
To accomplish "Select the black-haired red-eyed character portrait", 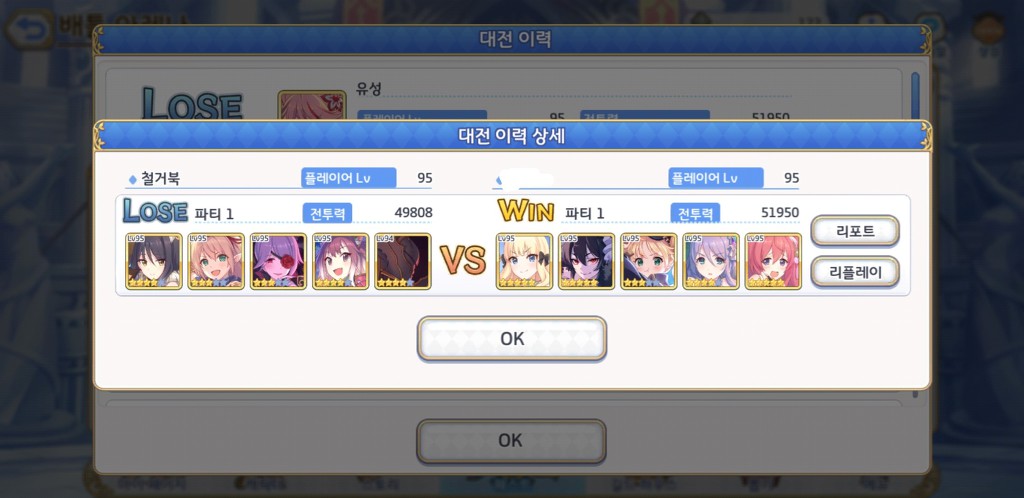I will pyautogui.click(x=586, y=261).
